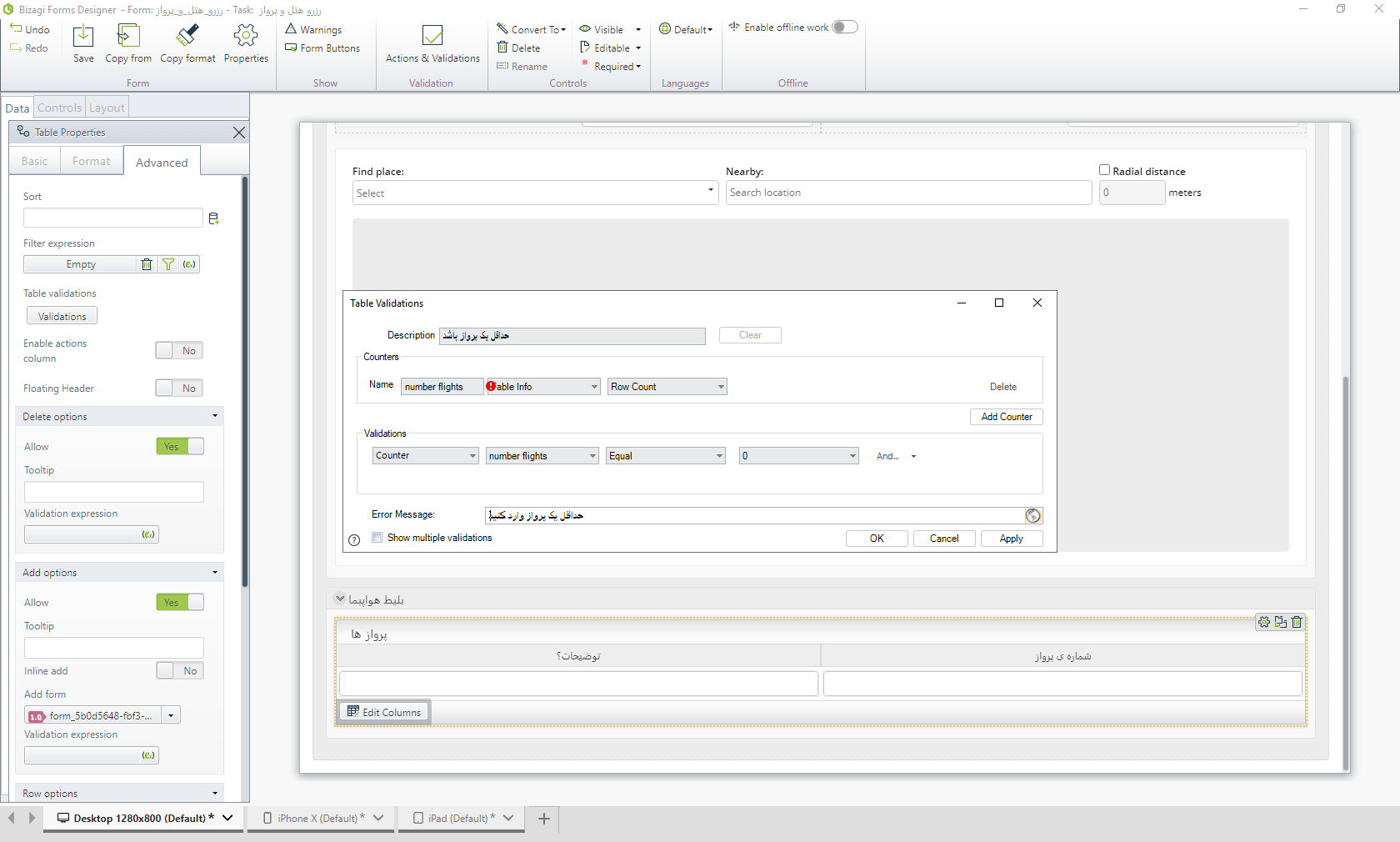1400x842 pixels.
Task: Open form Properties gear
Action: pos(246,36)
